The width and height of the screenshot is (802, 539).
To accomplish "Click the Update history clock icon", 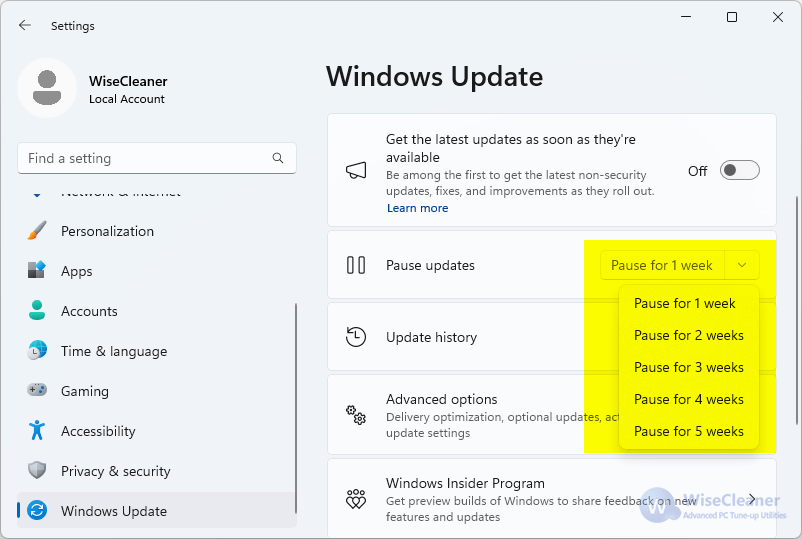I will pos(356,337).
